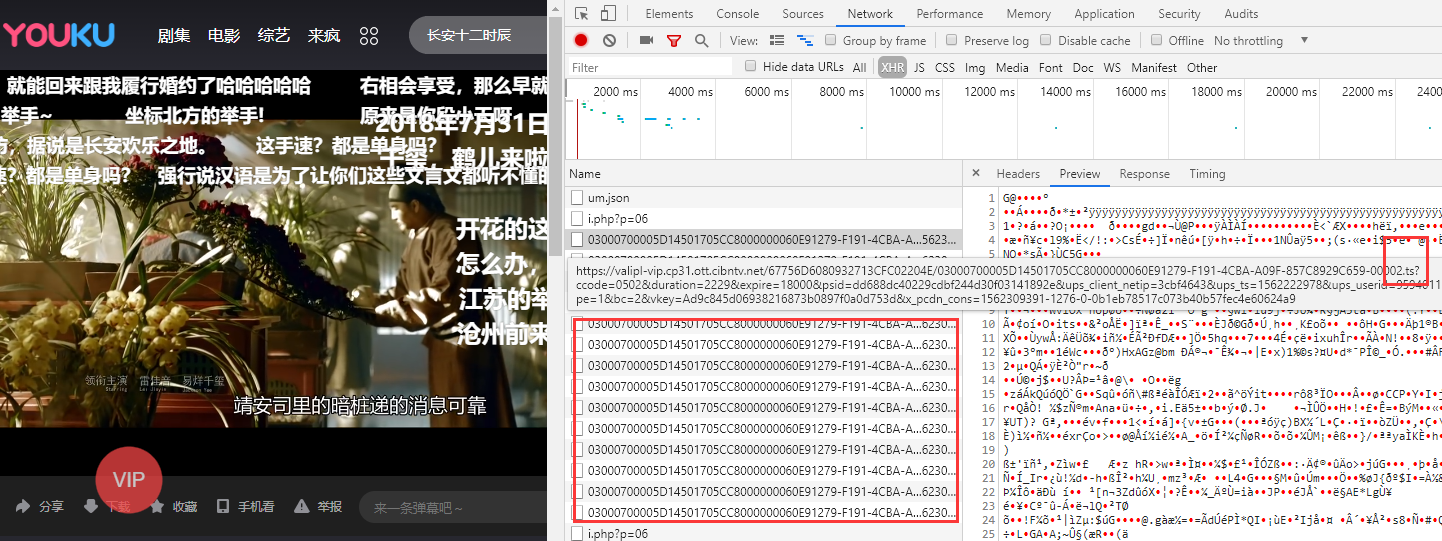Click the YOUKU logo
The width and height of the screenshot is (1442, 541).
click(x=58, y=36)
